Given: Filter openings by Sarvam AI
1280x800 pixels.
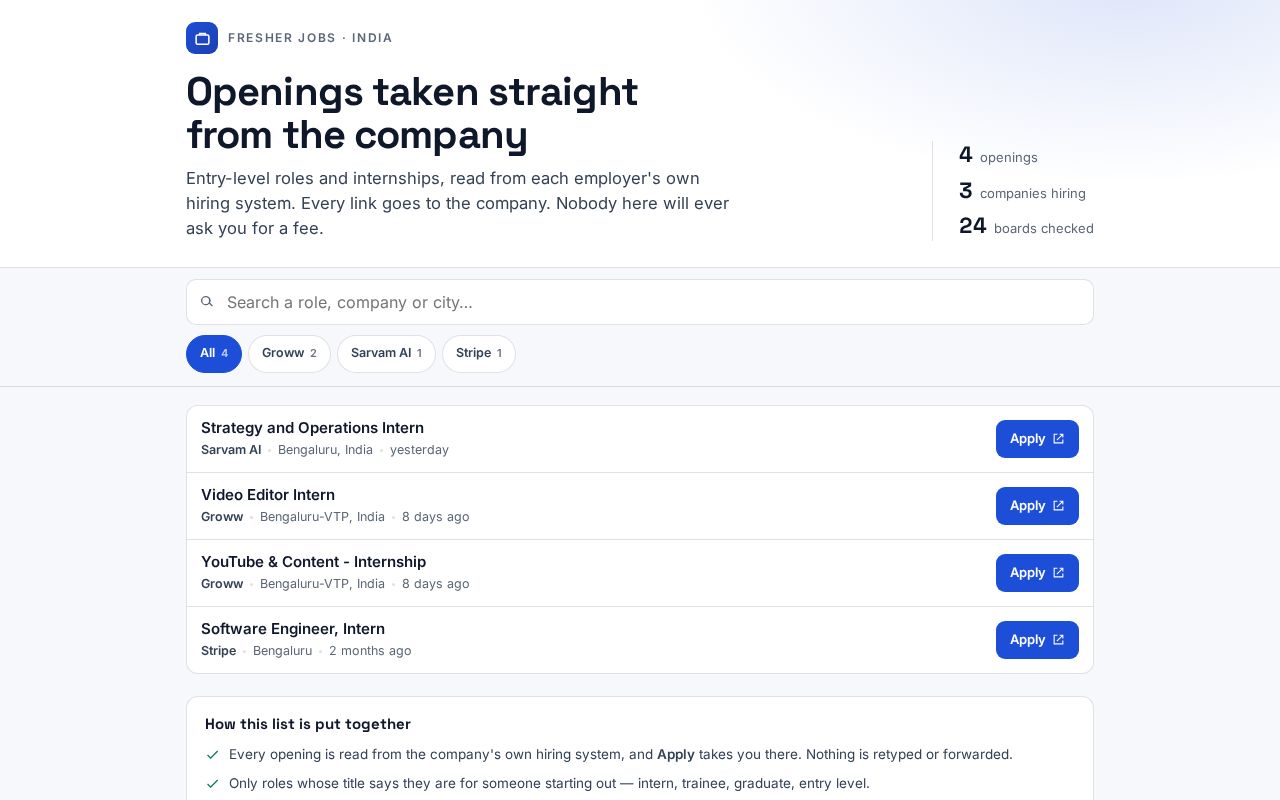Looking at the screenshot, I should point(386,354).
